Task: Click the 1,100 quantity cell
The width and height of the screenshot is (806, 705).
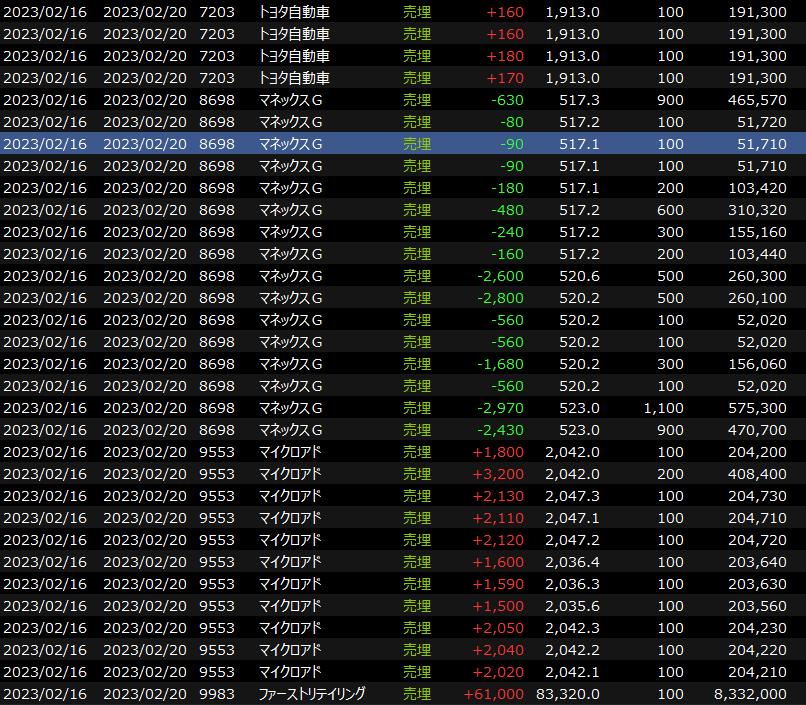Action: [x=664, y=408]
